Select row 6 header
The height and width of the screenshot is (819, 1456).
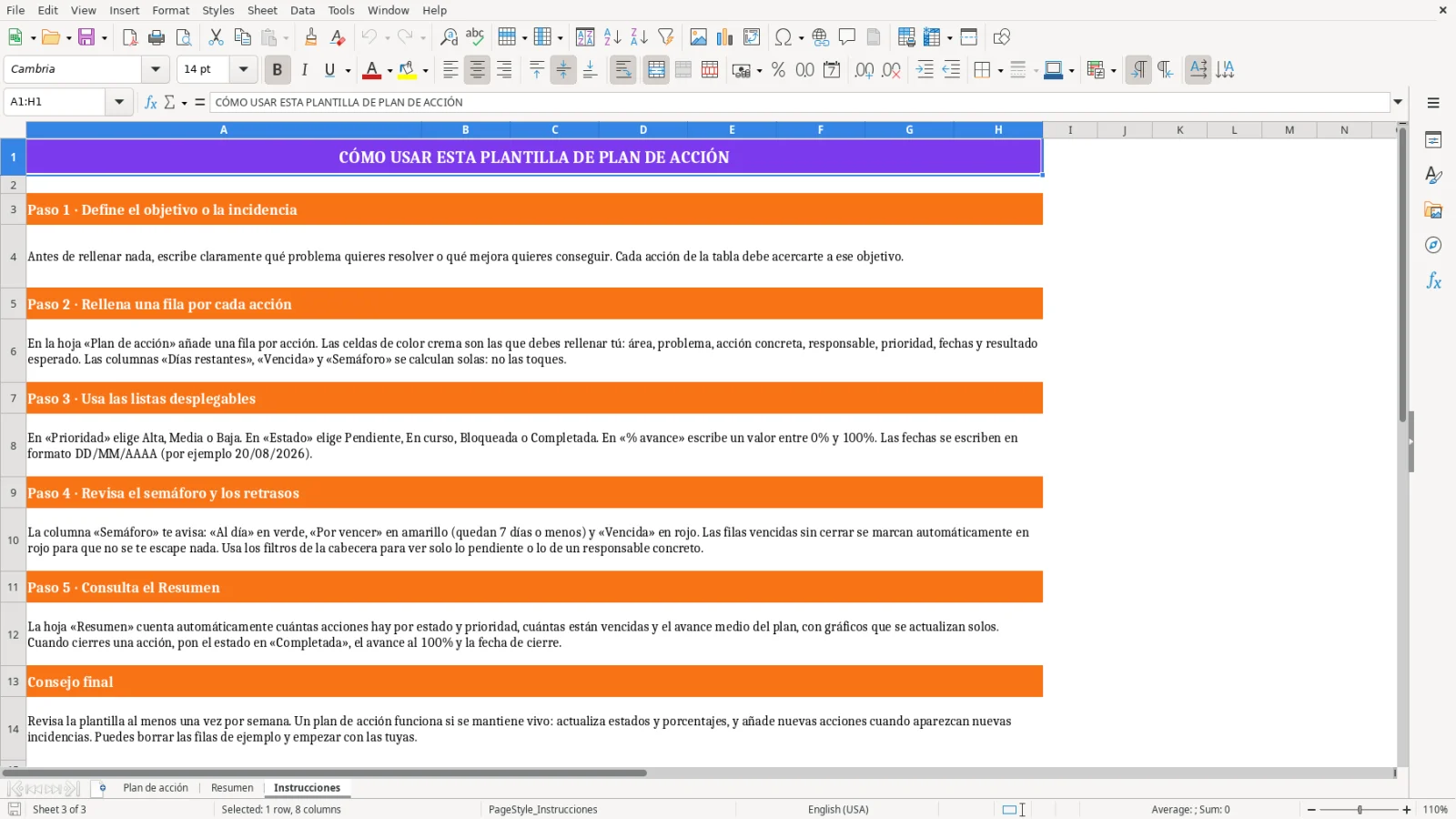pos(13,351)
